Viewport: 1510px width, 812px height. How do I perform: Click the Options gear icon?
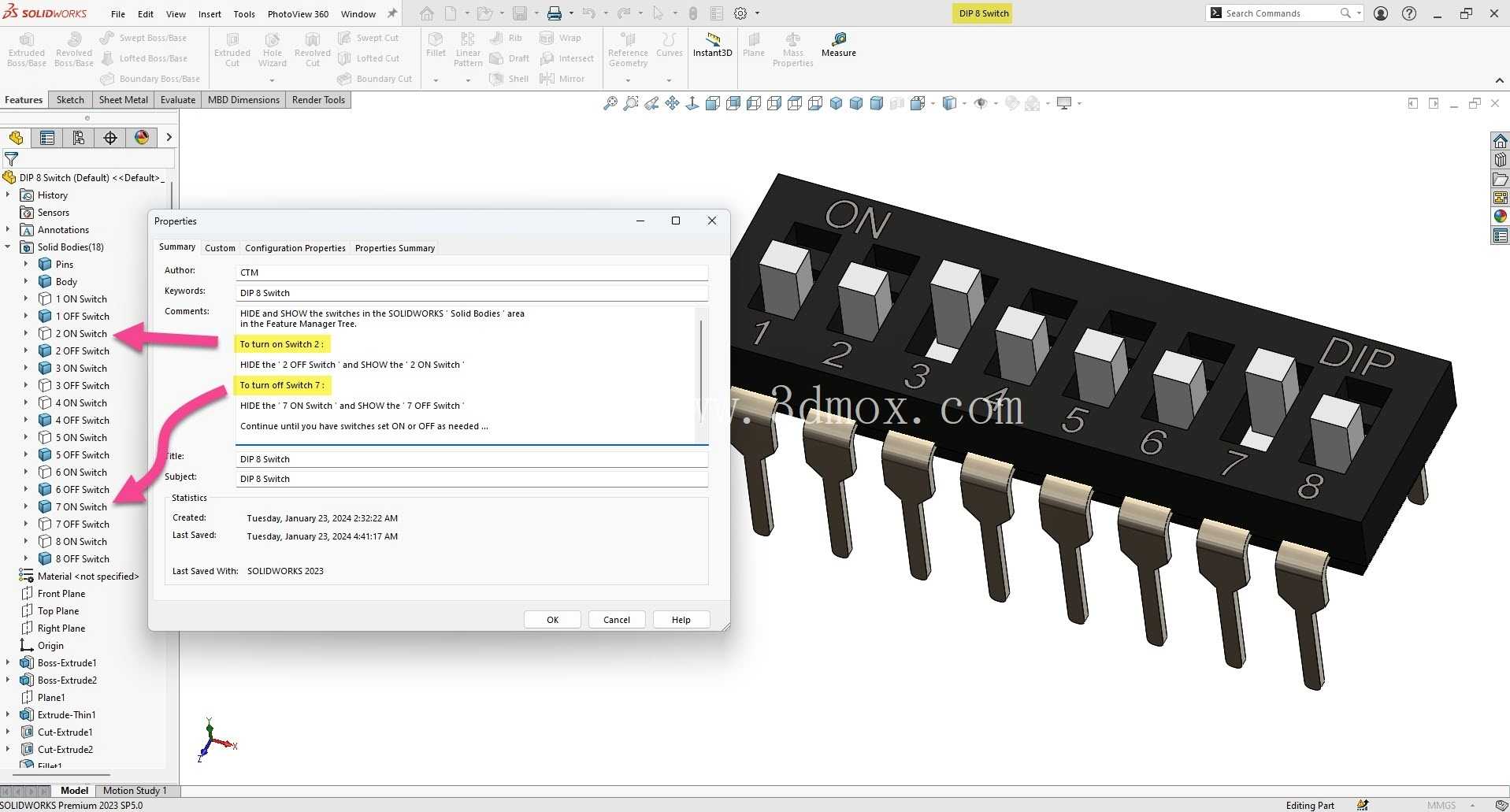(x=740, y=13)
